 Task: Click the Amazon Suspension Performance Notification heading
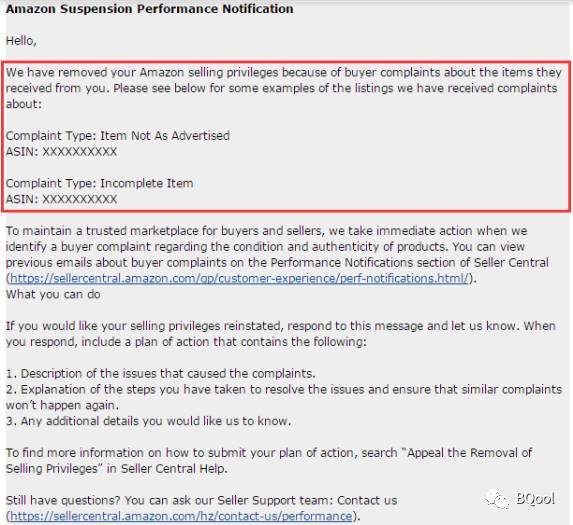(x=149, y=9)
